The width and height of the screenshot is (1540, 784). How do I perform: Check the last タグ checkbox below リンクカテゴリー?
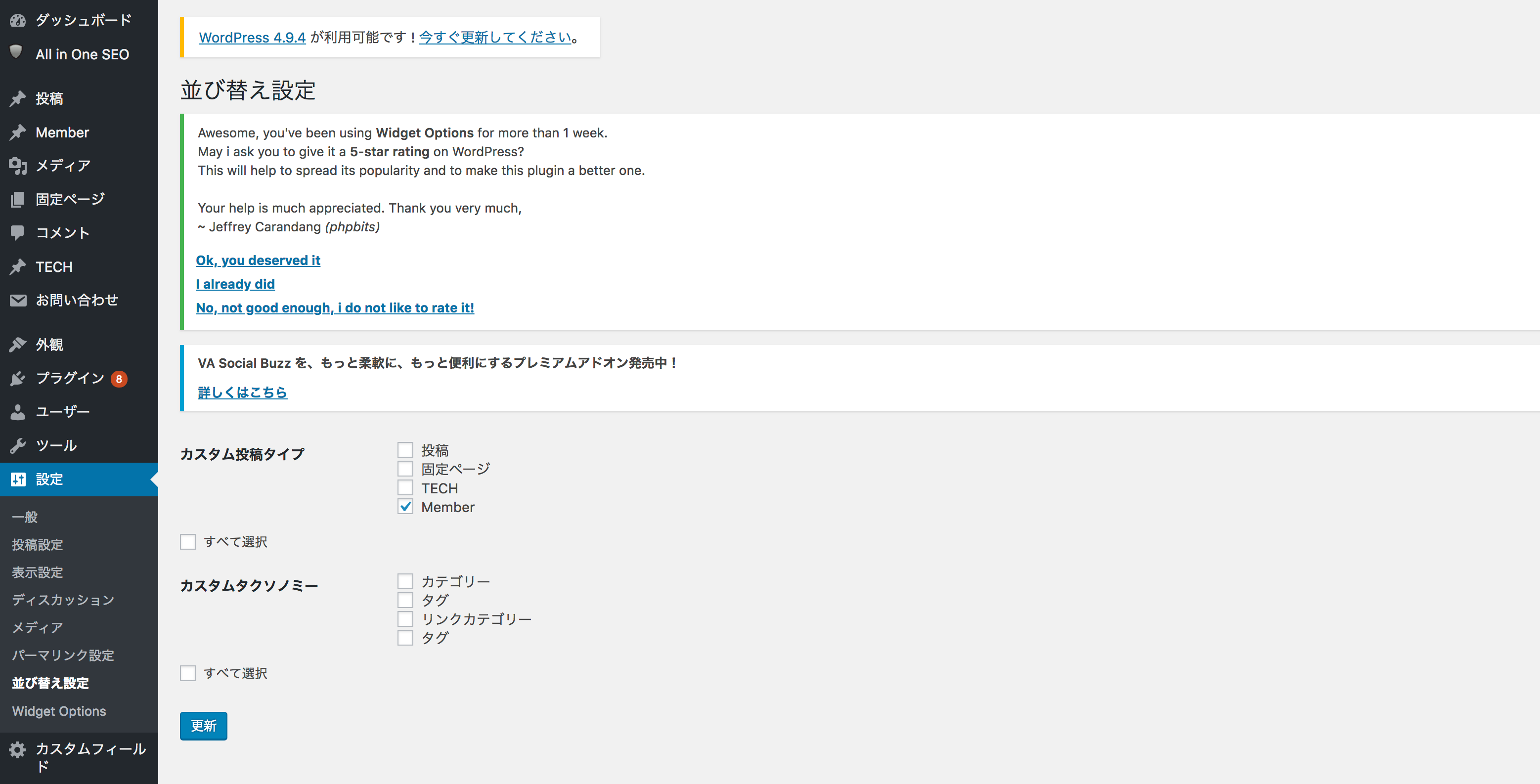click(x=405, y=638)
